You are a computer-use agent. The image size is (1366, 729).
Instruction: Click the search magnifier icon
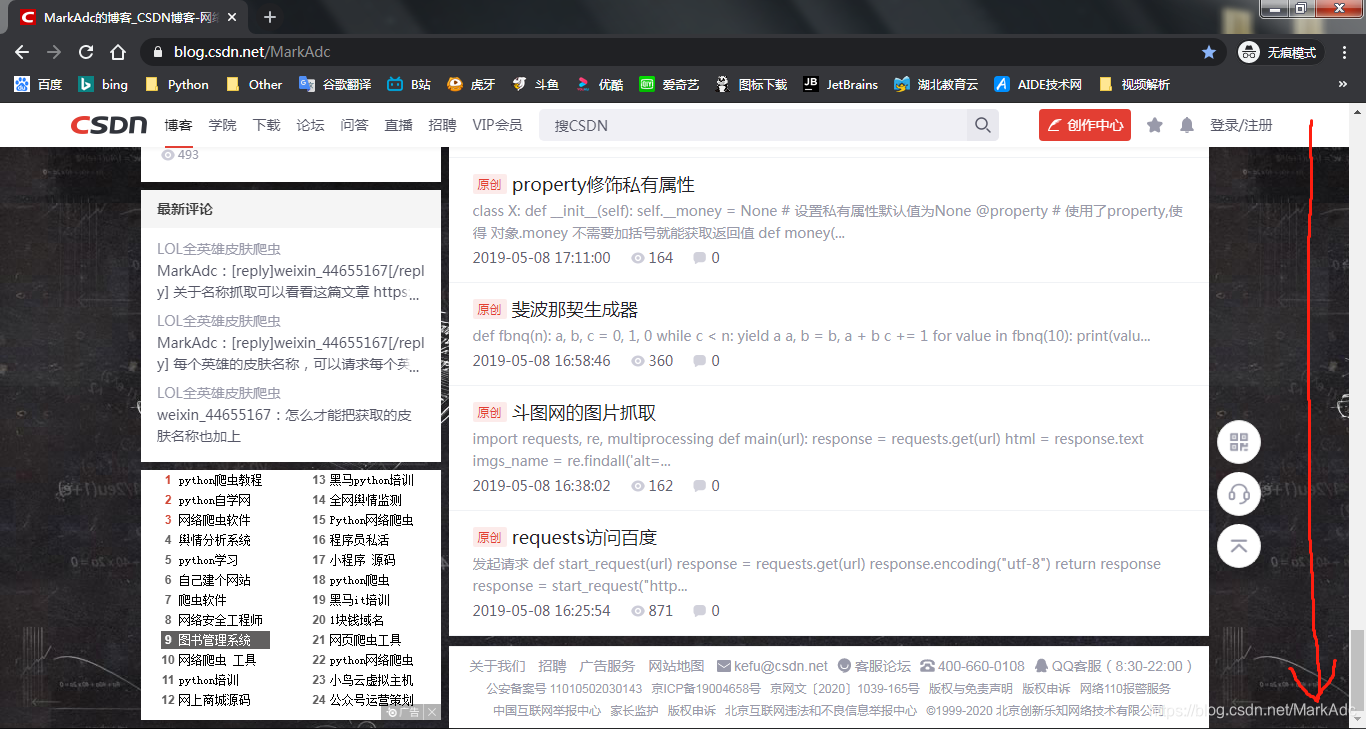982,124
